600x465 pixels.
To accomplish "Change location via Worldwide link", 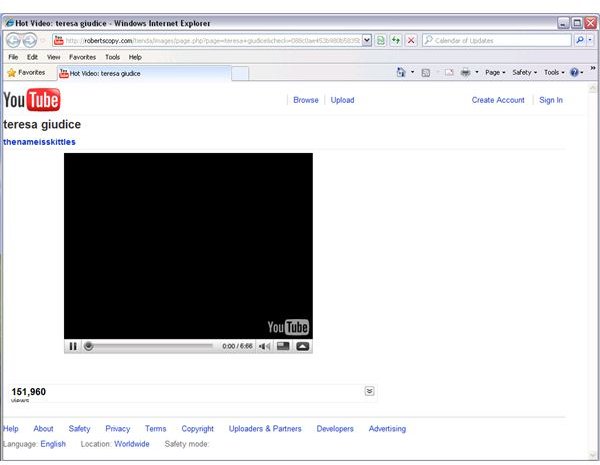I will pyautogui.click(x=132, y=444).
